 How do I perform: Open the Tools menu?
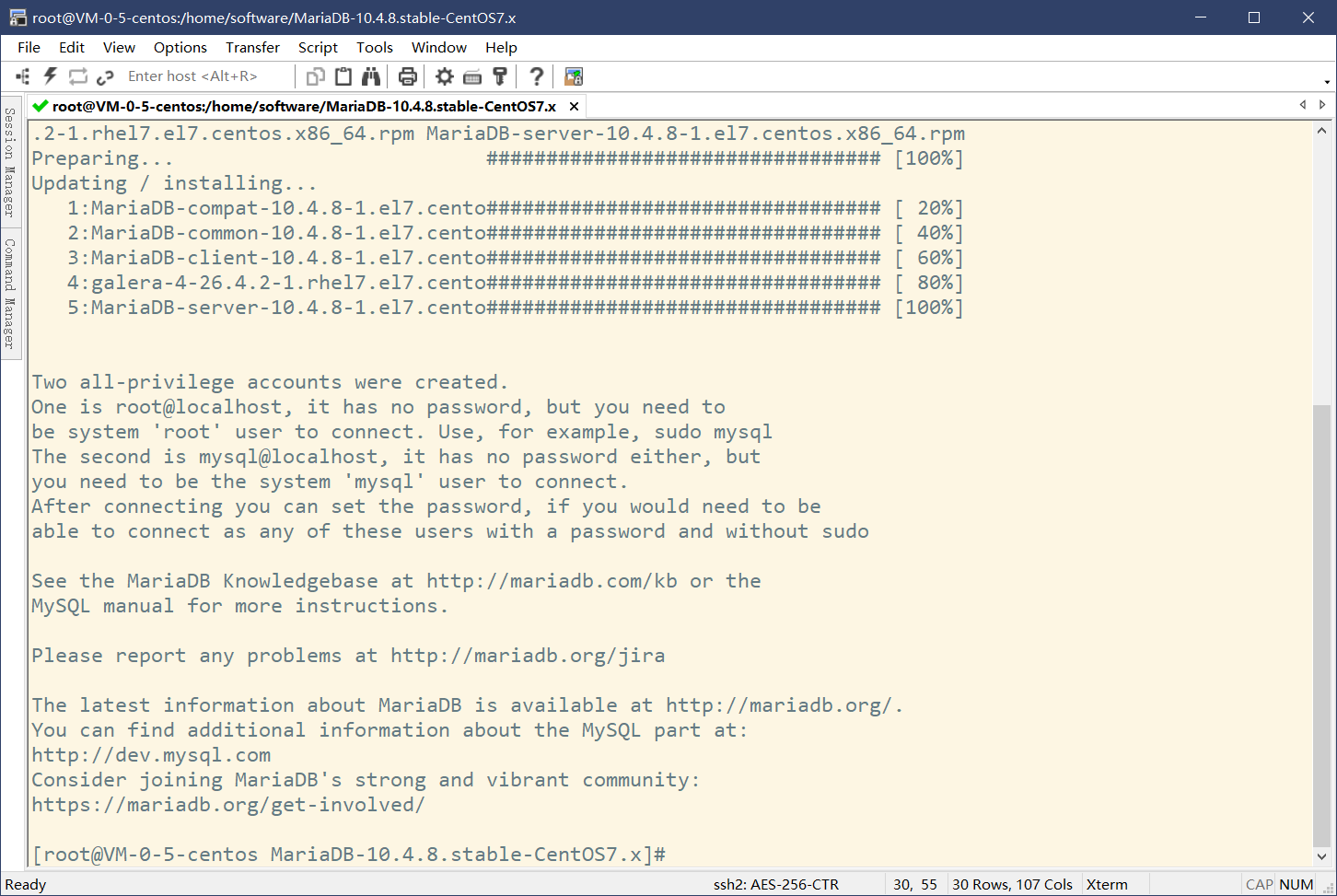click(x=375, y=48)
